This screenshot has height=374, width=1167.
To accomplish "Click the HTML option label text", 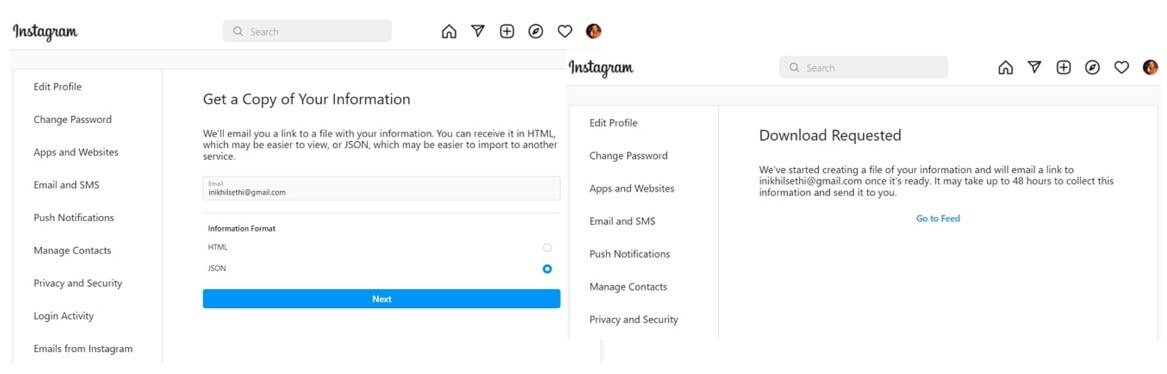I will click(217, 247).
